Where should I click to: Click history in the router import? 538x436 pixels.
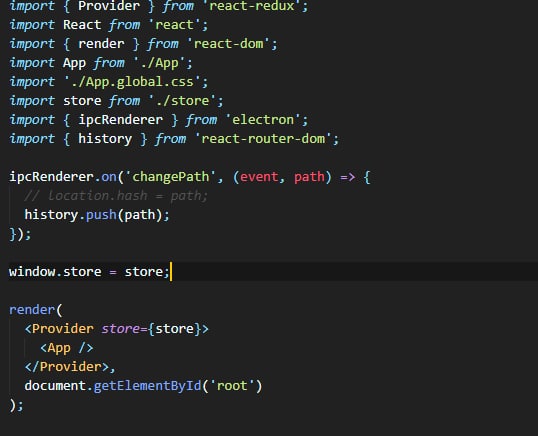point(105,139)
